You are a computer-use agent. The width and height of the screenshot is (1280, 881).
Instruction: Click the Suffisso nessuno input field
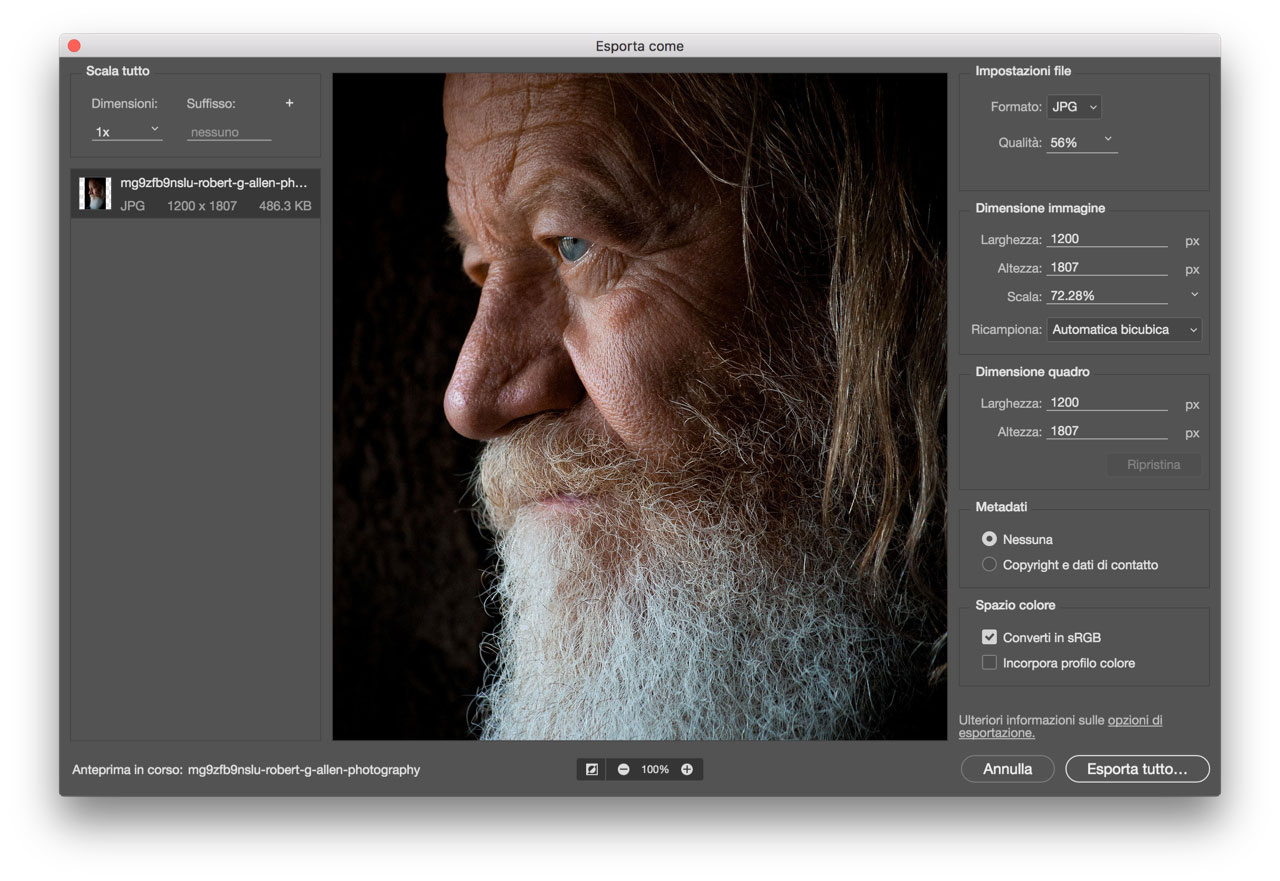(x=229, y=132)
